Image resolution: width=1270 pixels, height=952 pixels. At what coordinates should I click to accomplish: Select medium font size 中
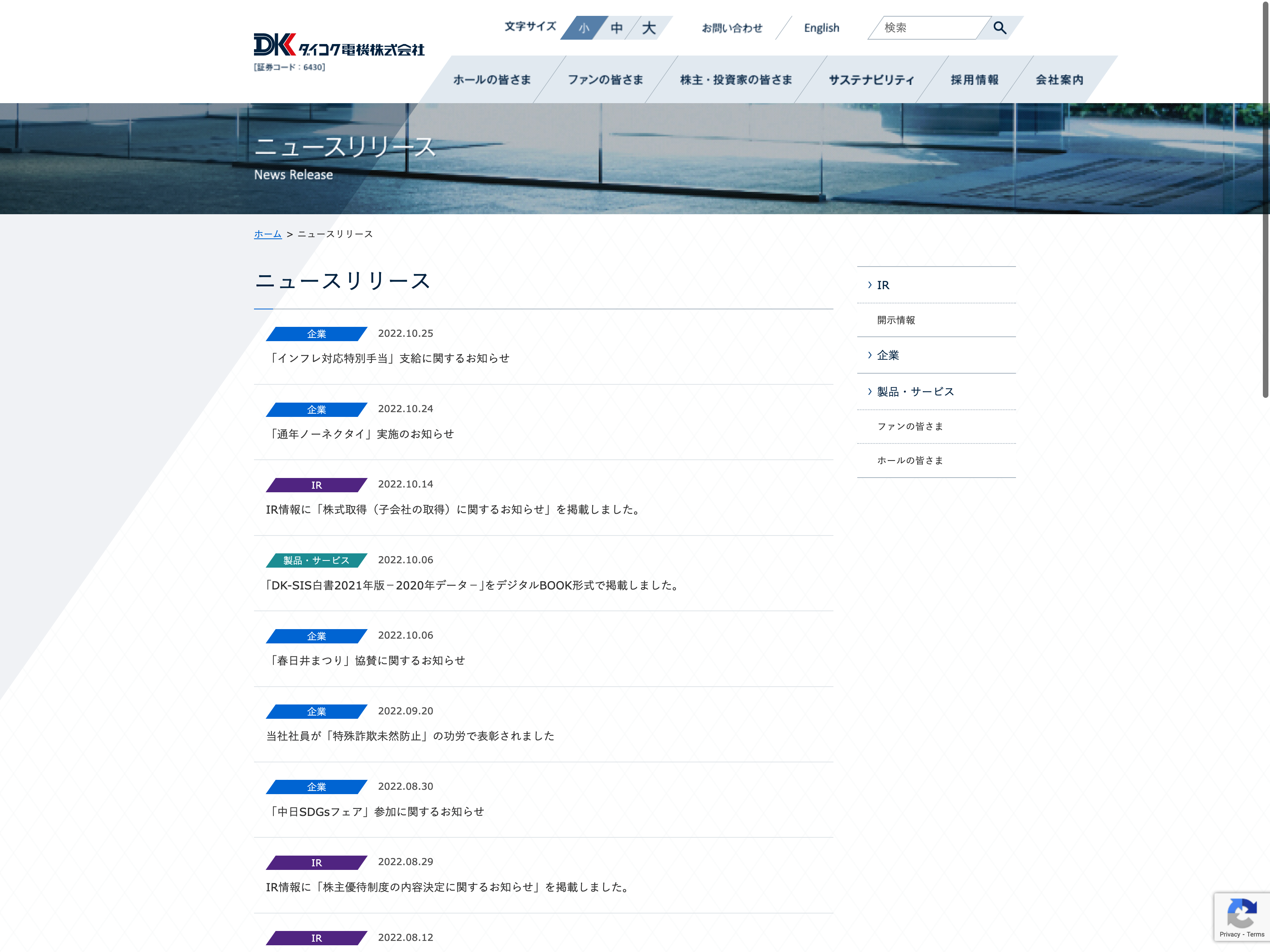pyautogui.click(x=617, y=28)
